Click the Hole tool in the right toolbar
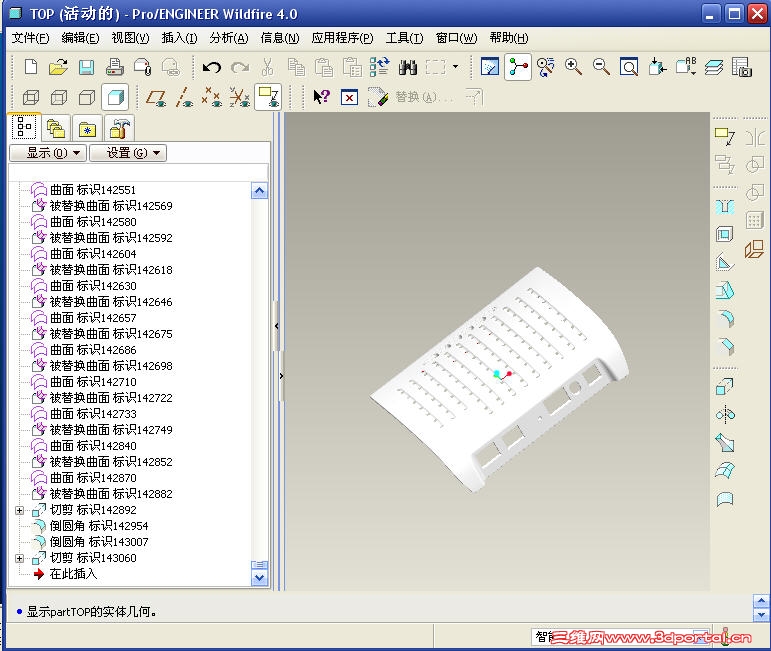The width and height of the screenshot is (771, 651). [x=725, y=206]
